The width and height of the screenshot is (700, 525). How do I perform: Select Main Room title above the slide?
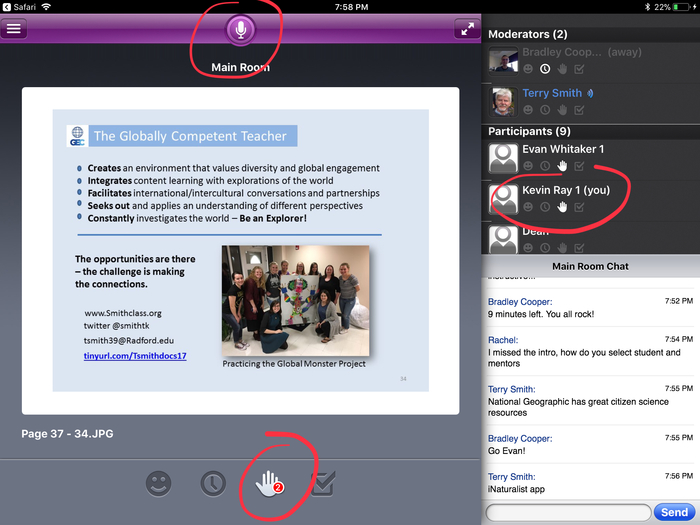tap(240, 68)
